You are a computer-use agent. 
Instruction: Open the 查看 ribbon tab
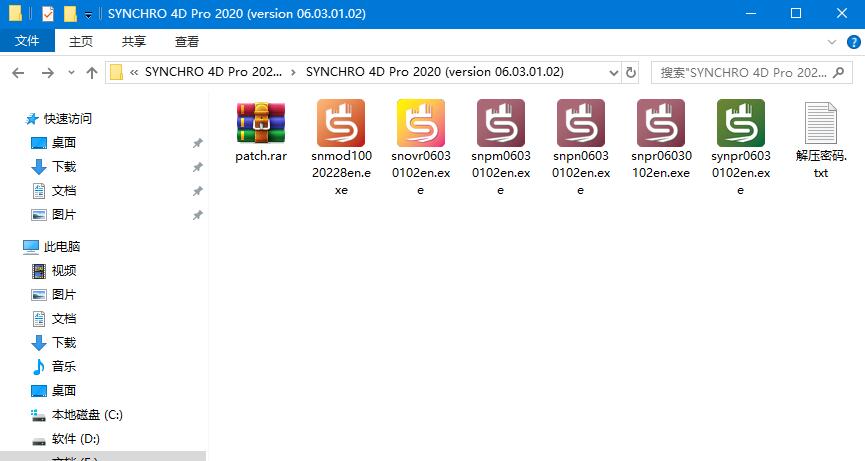coord(187,41)
